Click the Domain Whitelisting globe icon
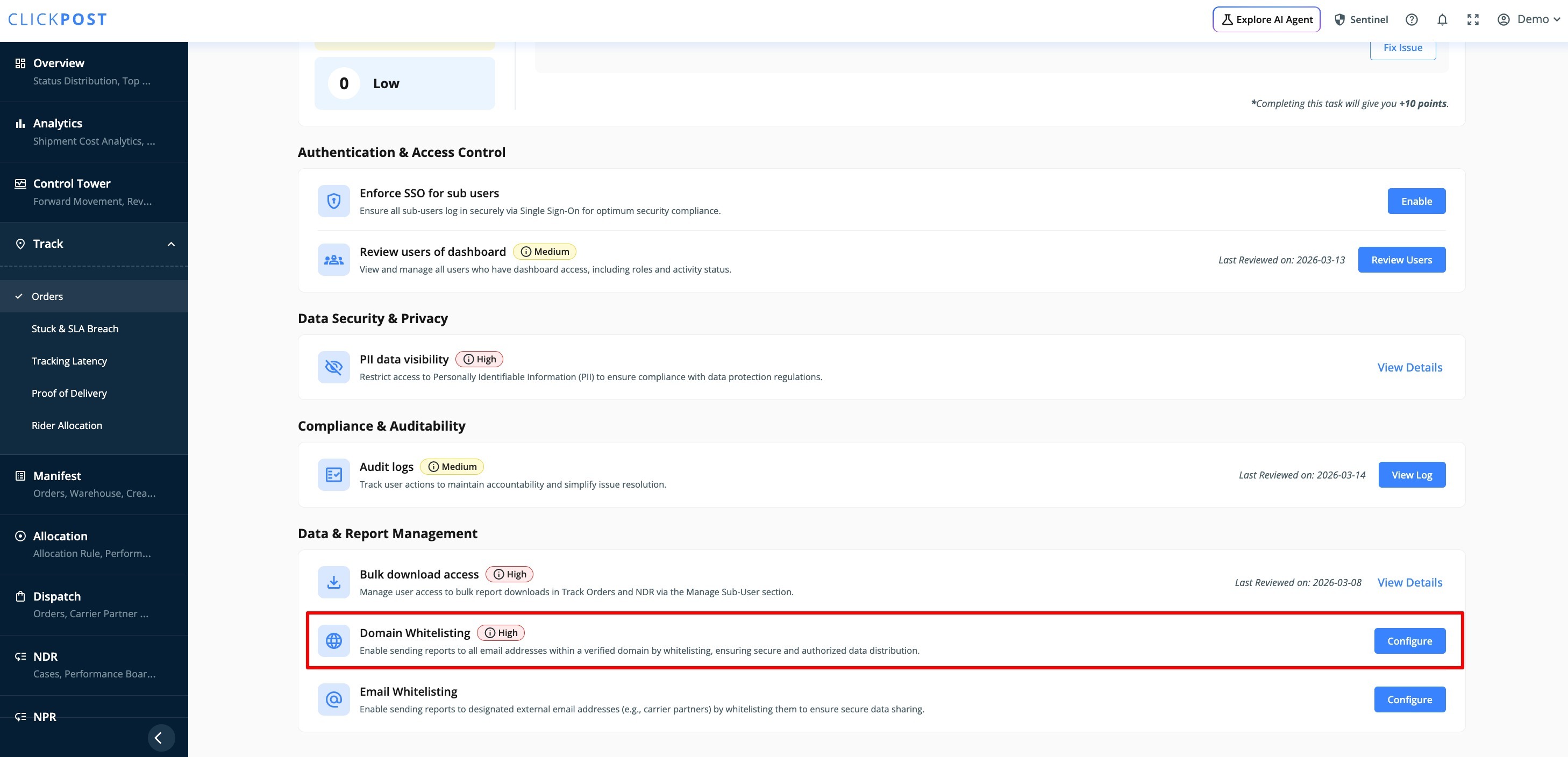This screenshot has width=1568, height=757. (x=333, y=641)
